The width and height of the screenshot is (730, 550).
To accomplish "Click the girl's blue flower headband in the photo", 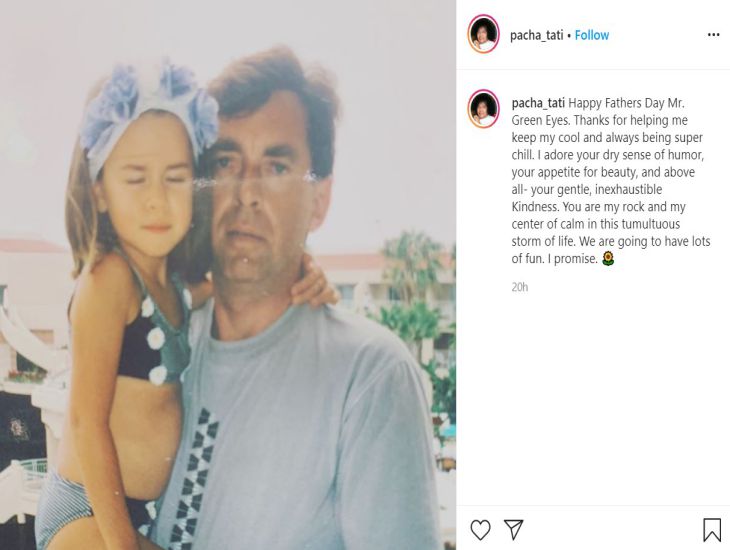I will click(x=149, y=112).
